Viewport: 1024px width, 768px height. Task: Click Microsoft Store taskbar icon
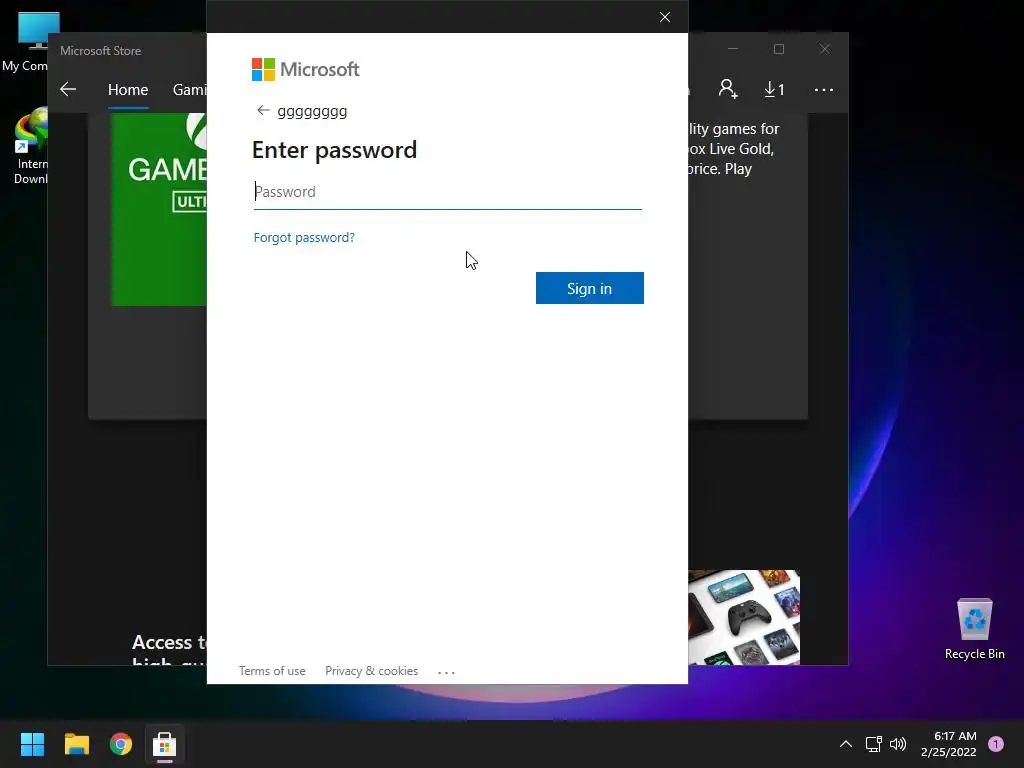pyautogui.click(x=165, y=744)
